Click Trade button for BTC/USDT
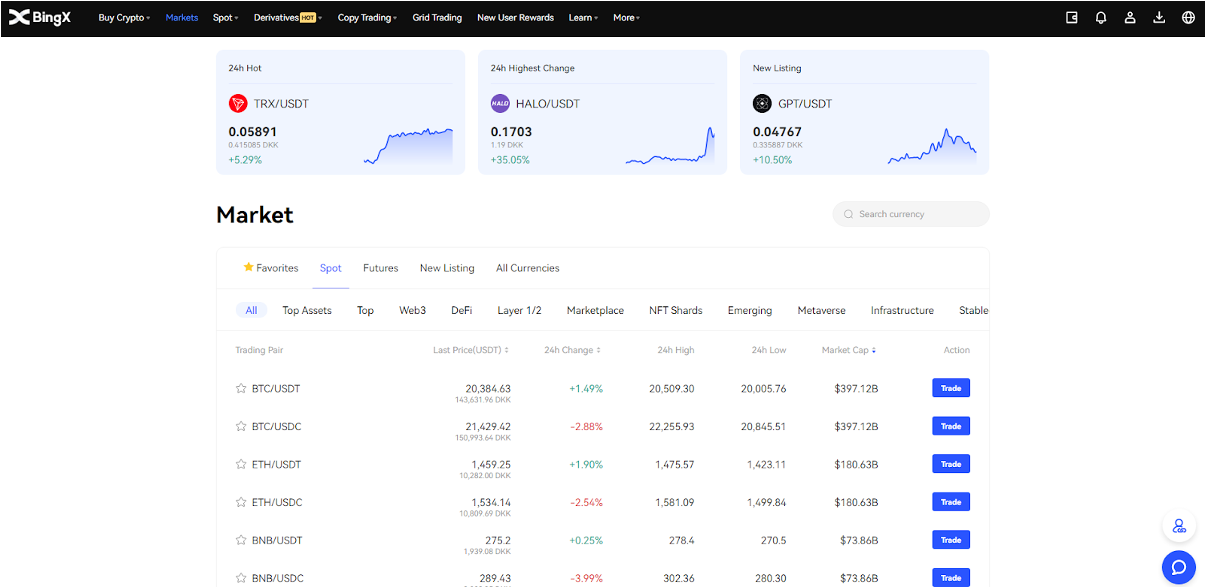Screen dimensions: 1206x588 coord(950,388)
